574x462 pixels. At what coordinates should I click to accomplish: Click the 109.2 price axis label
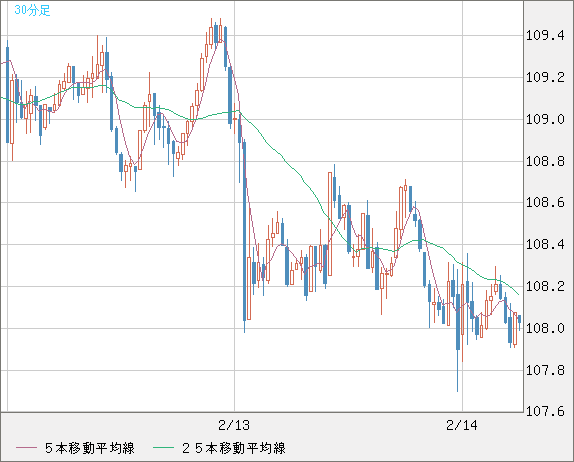545,77
